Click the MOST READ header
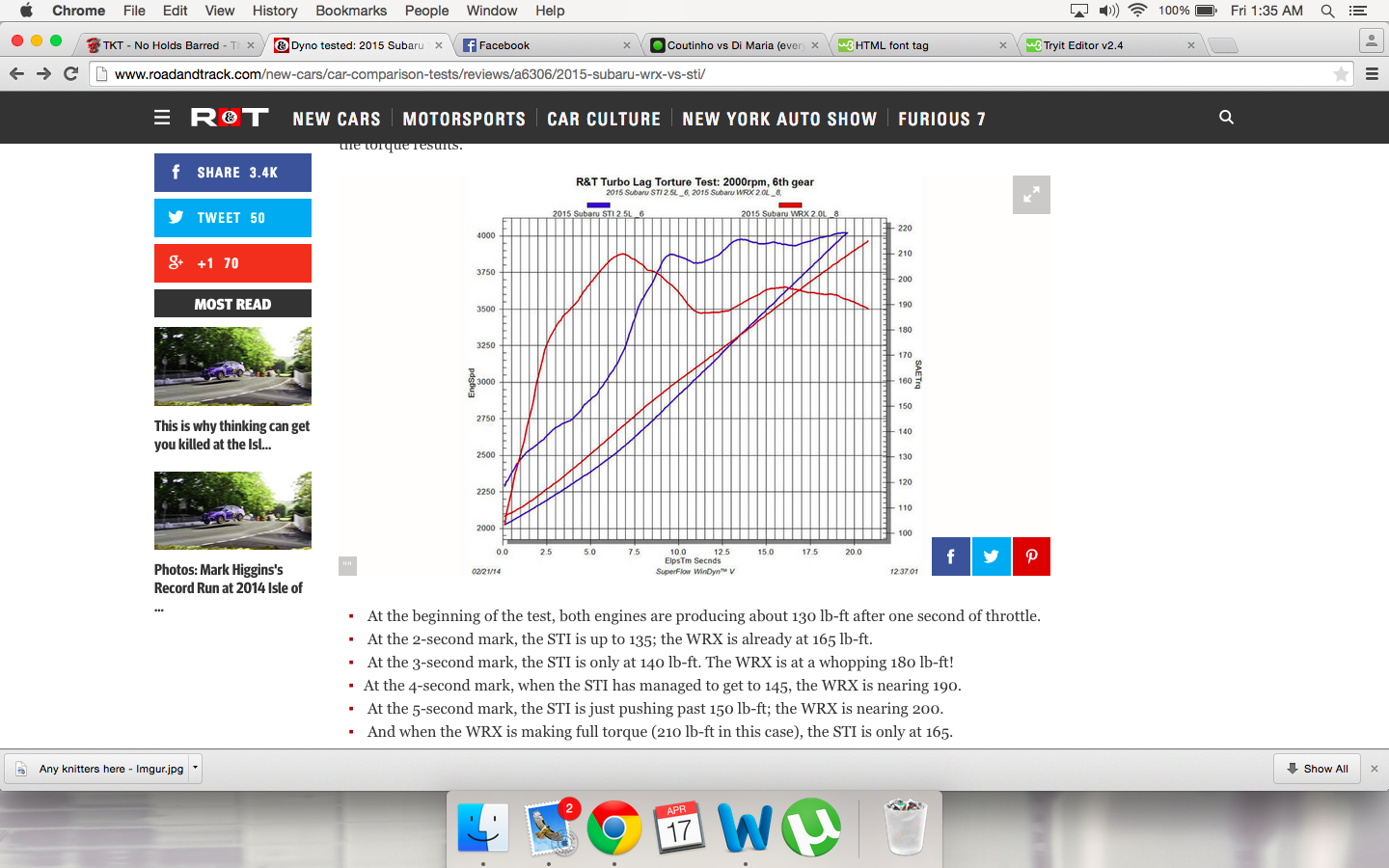This screenshot has width=1389, height=868. coord(232,304)
